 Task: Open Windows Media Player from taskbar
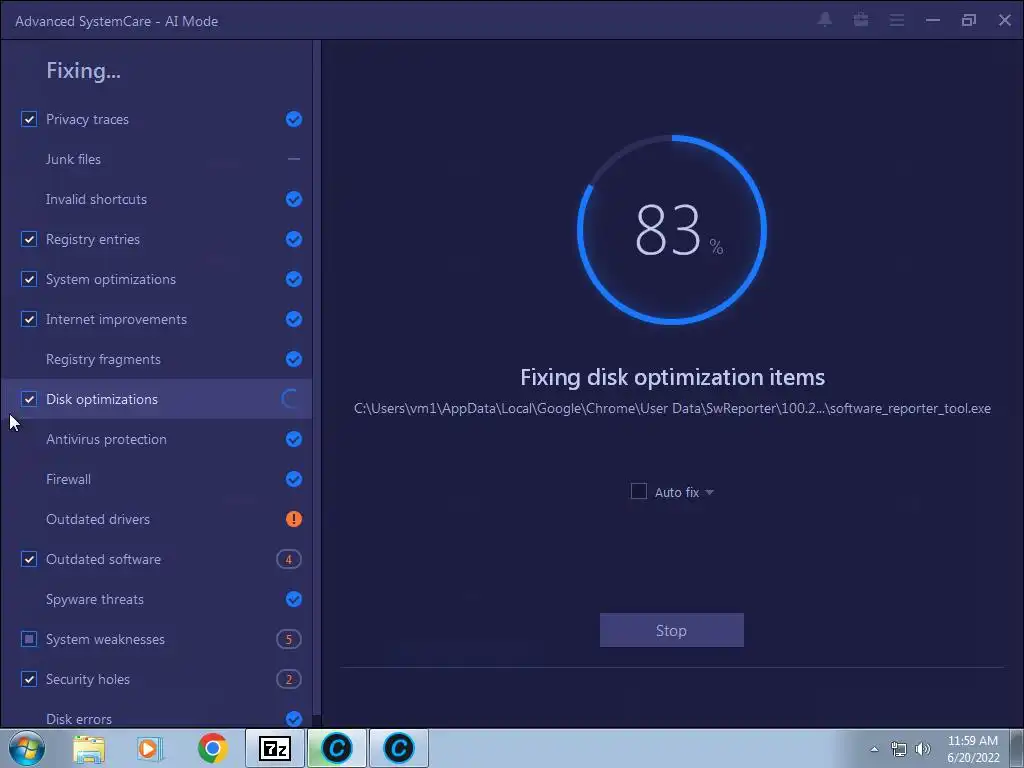[x=149, y=748]
